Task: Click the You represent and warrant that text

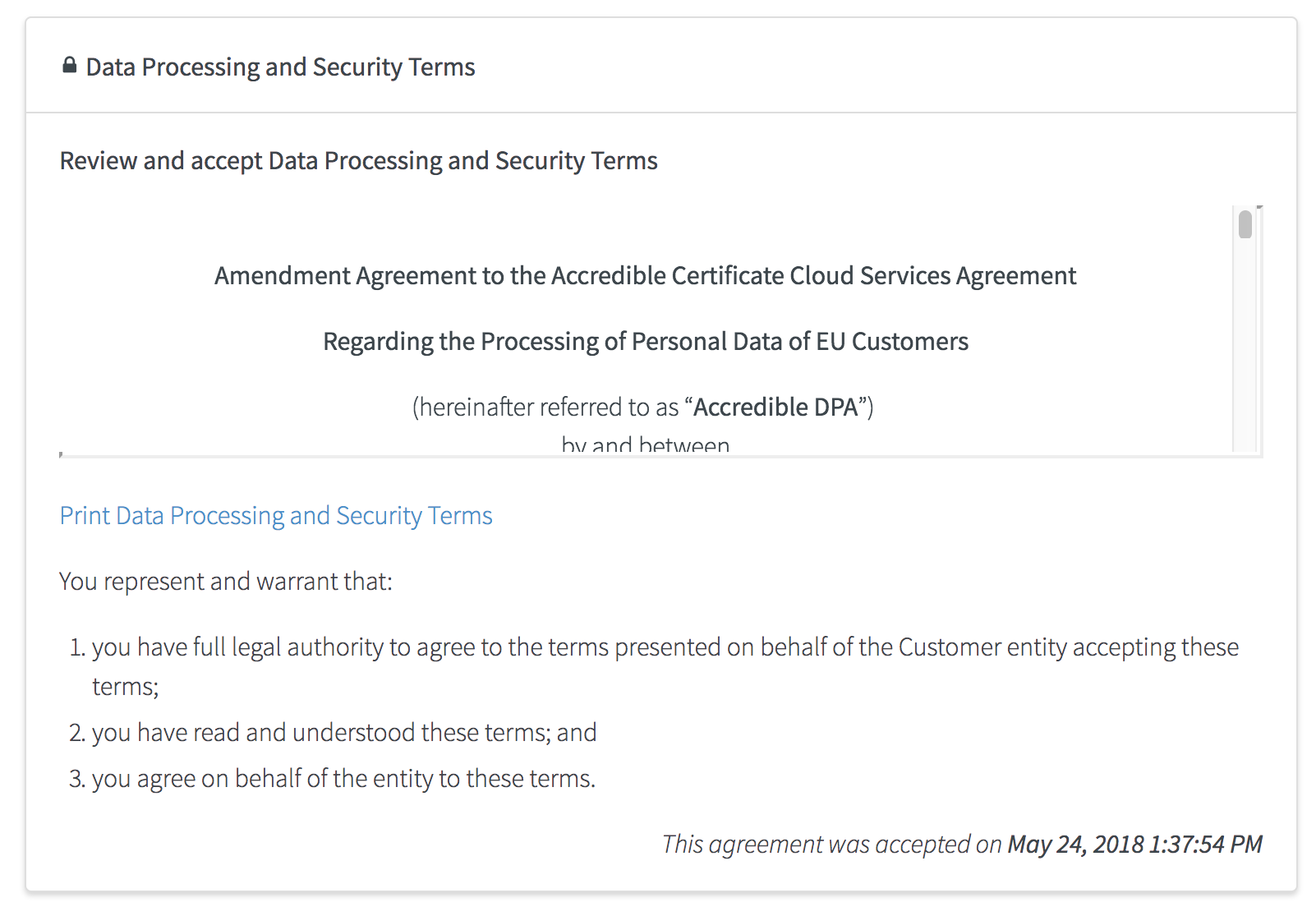Action: pyautogui.click(x=226, y=582)
